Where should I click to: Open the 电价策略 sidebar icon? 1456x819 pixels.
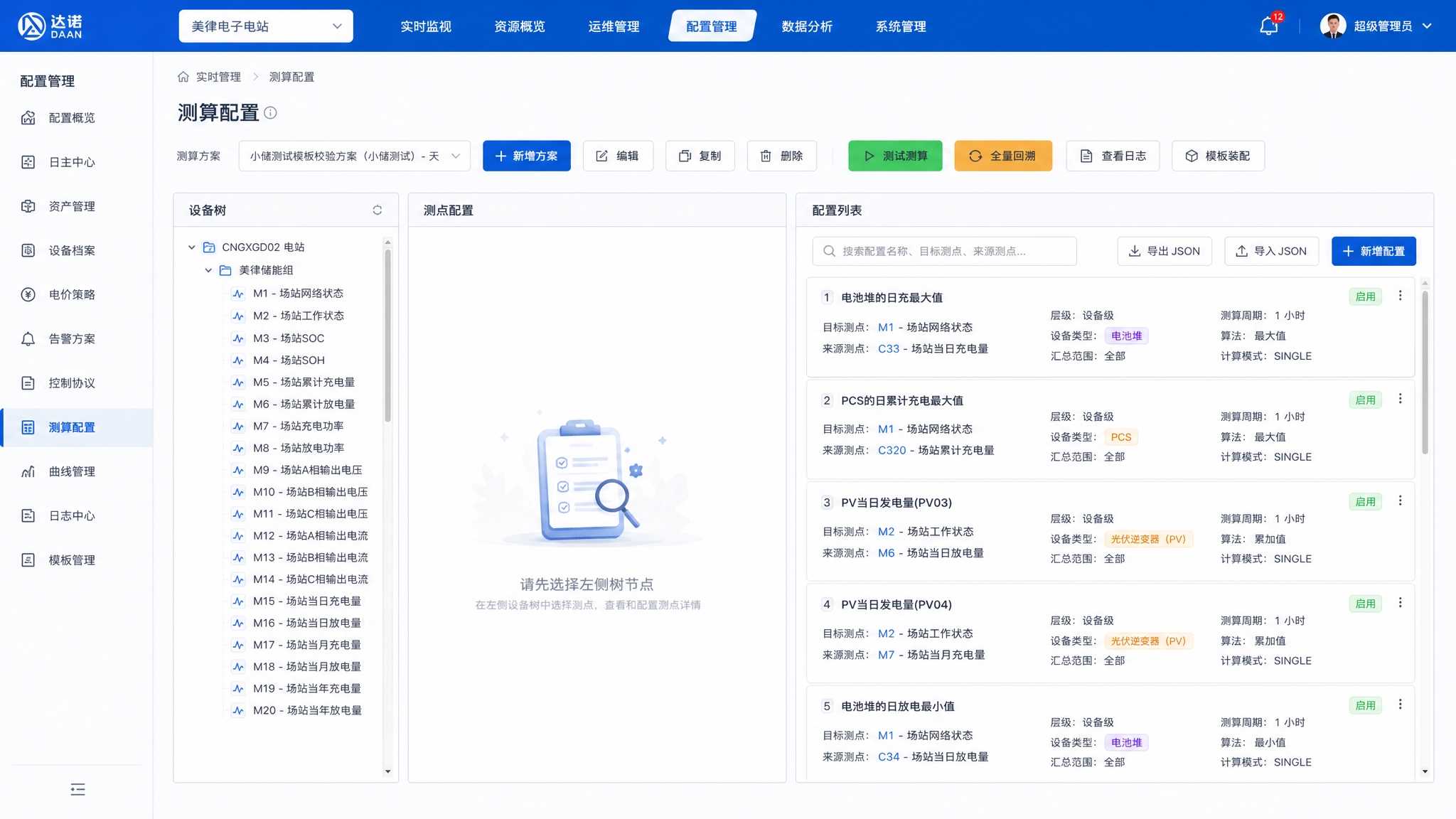point(28,294)
